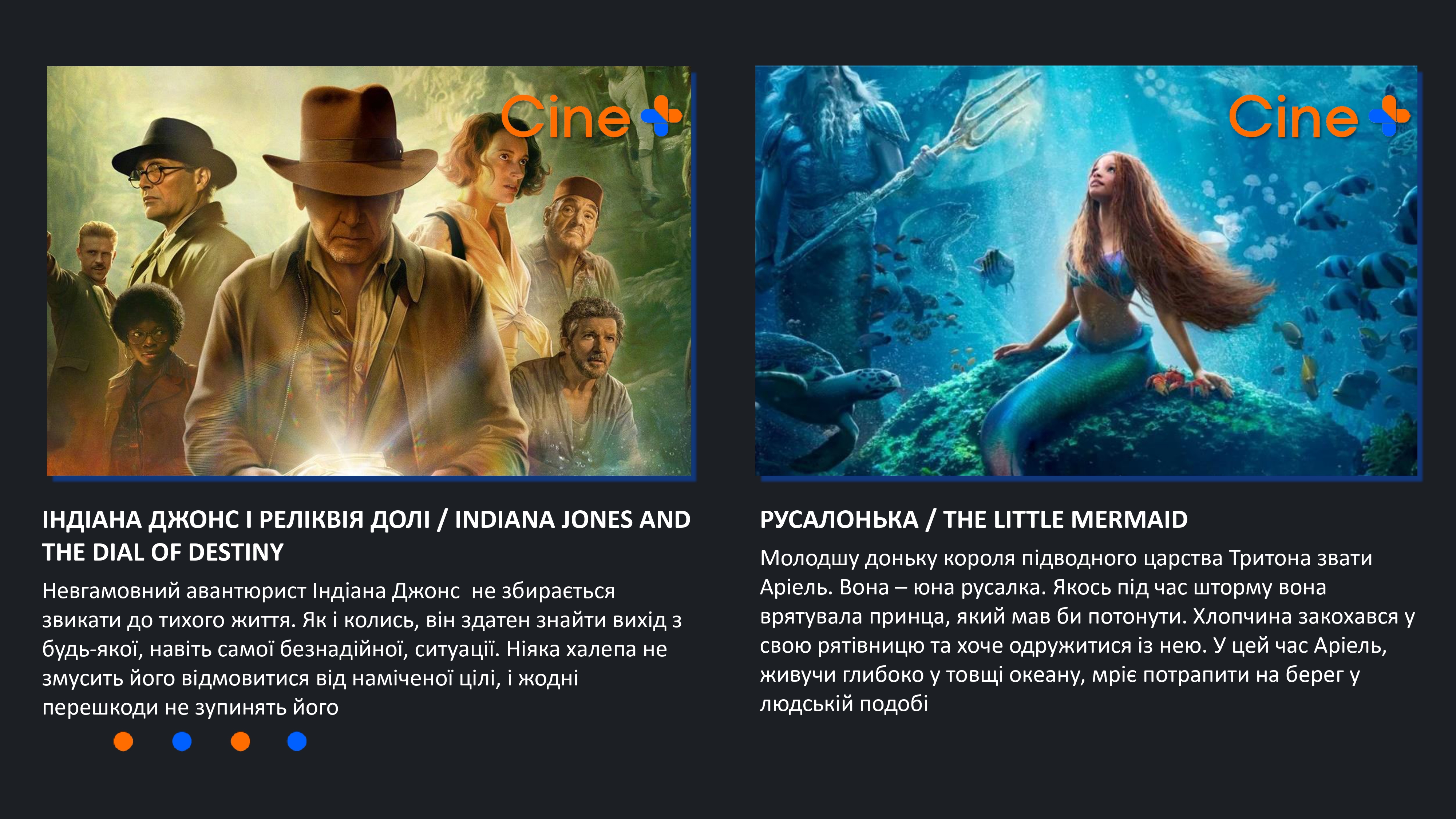Screen dimensions: 1456x819
Task: Select the last blue dot in the dot row
Action: tap(297, 741)
